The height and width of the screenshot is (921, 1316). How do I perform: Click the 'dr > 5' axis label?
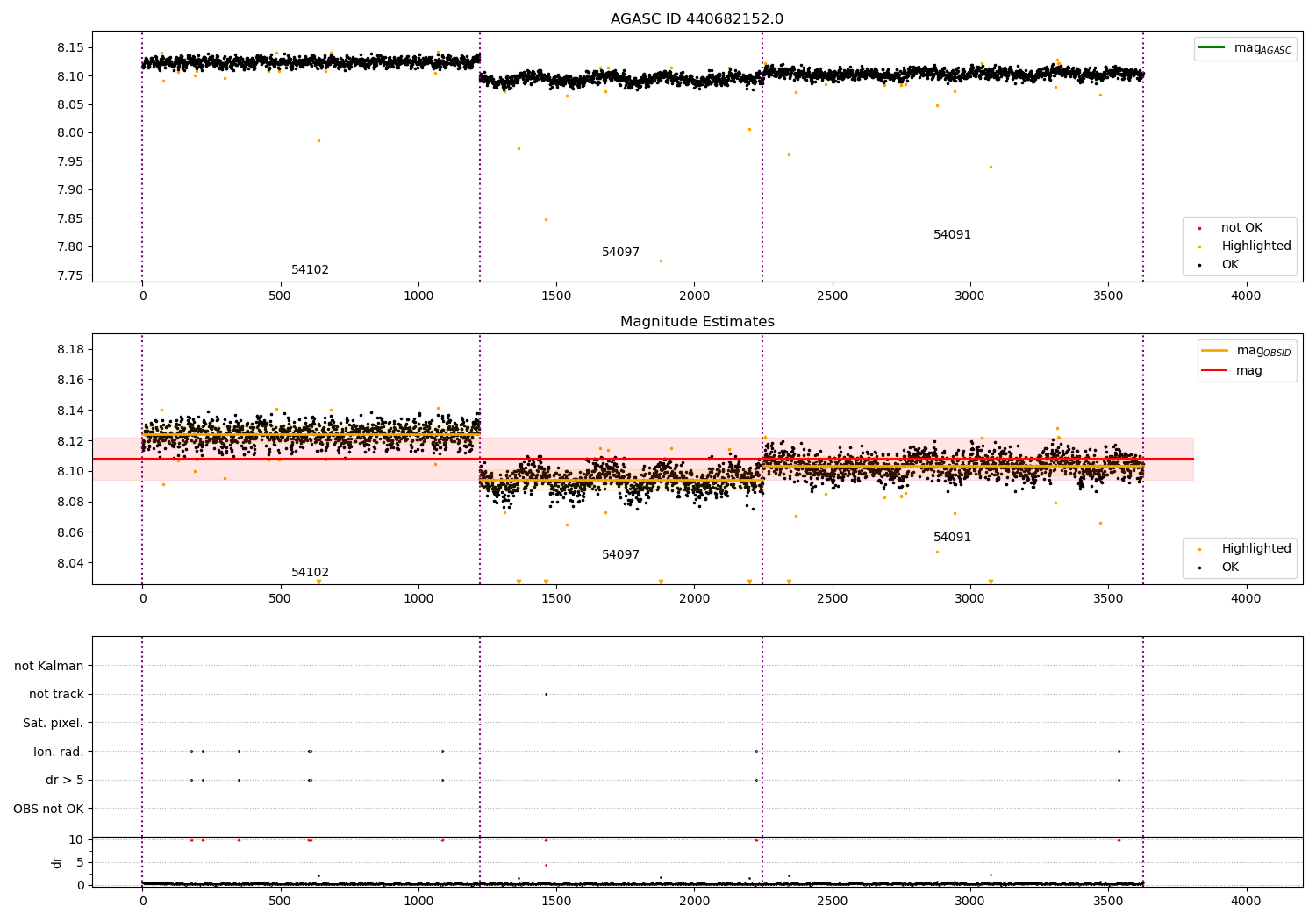coord(65,781)
